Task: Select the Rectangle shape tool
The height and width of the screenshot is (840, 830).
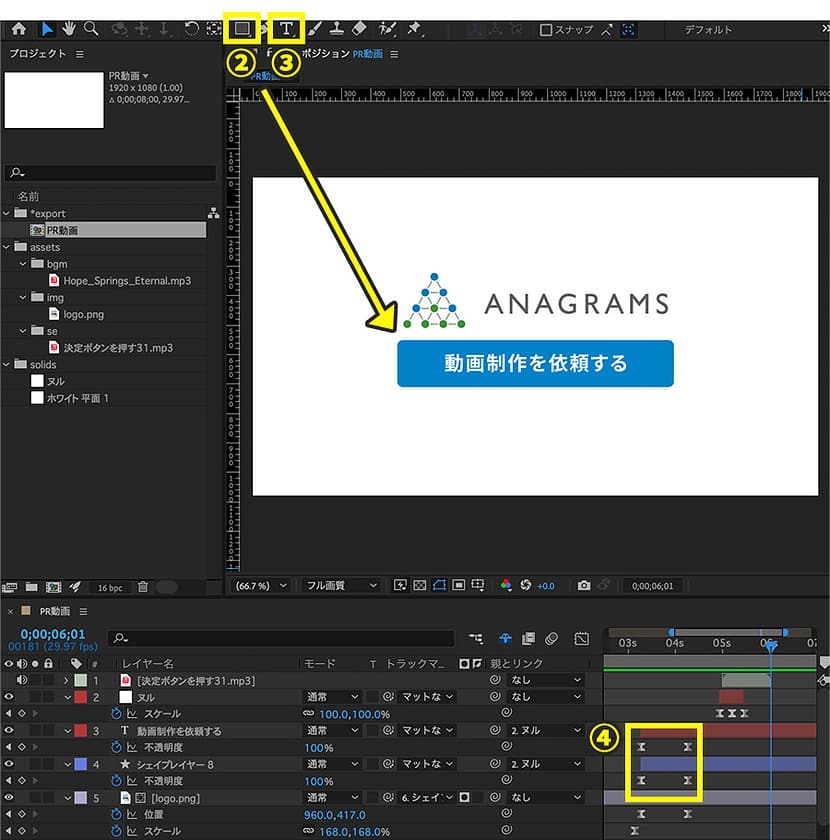Action: click(x=241, y=29)
